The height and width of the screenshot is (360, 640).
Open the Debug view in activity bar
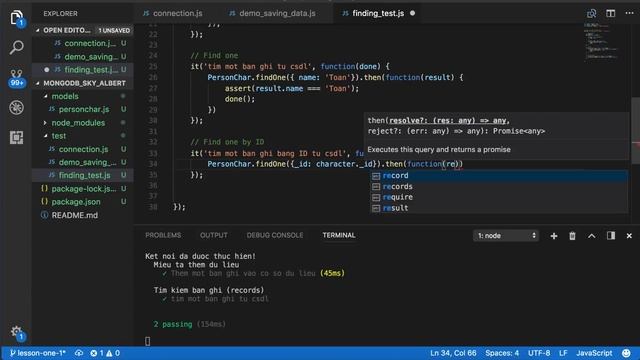point(16,108)
